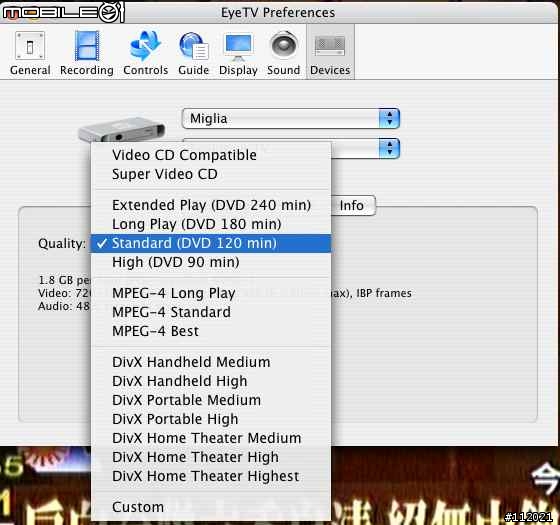Click the Quality: label
Viewport: 560px width, 525px height.
[x=62, y=244]
